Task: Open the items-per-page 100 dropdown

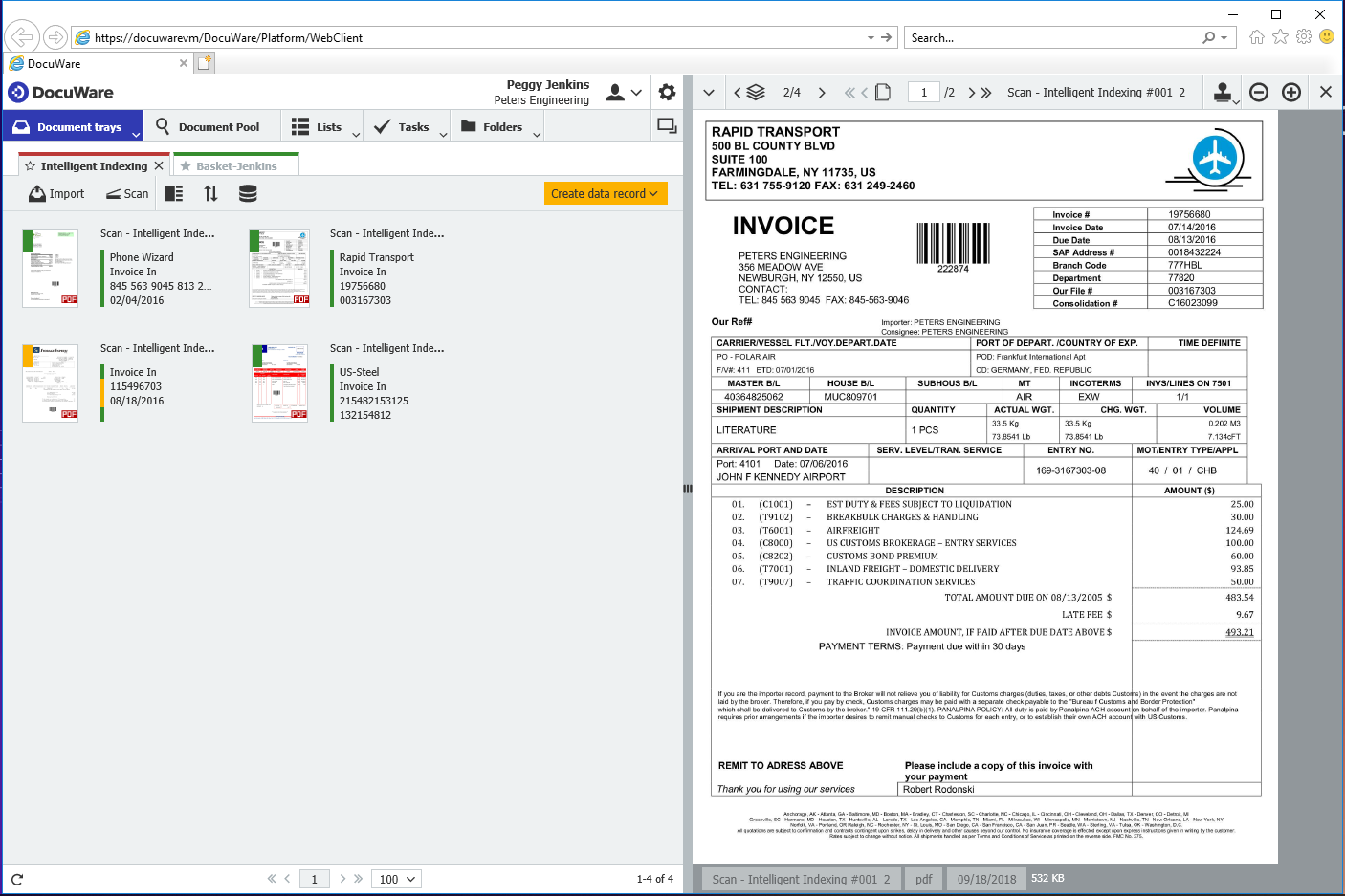Action: click(397, 879)
